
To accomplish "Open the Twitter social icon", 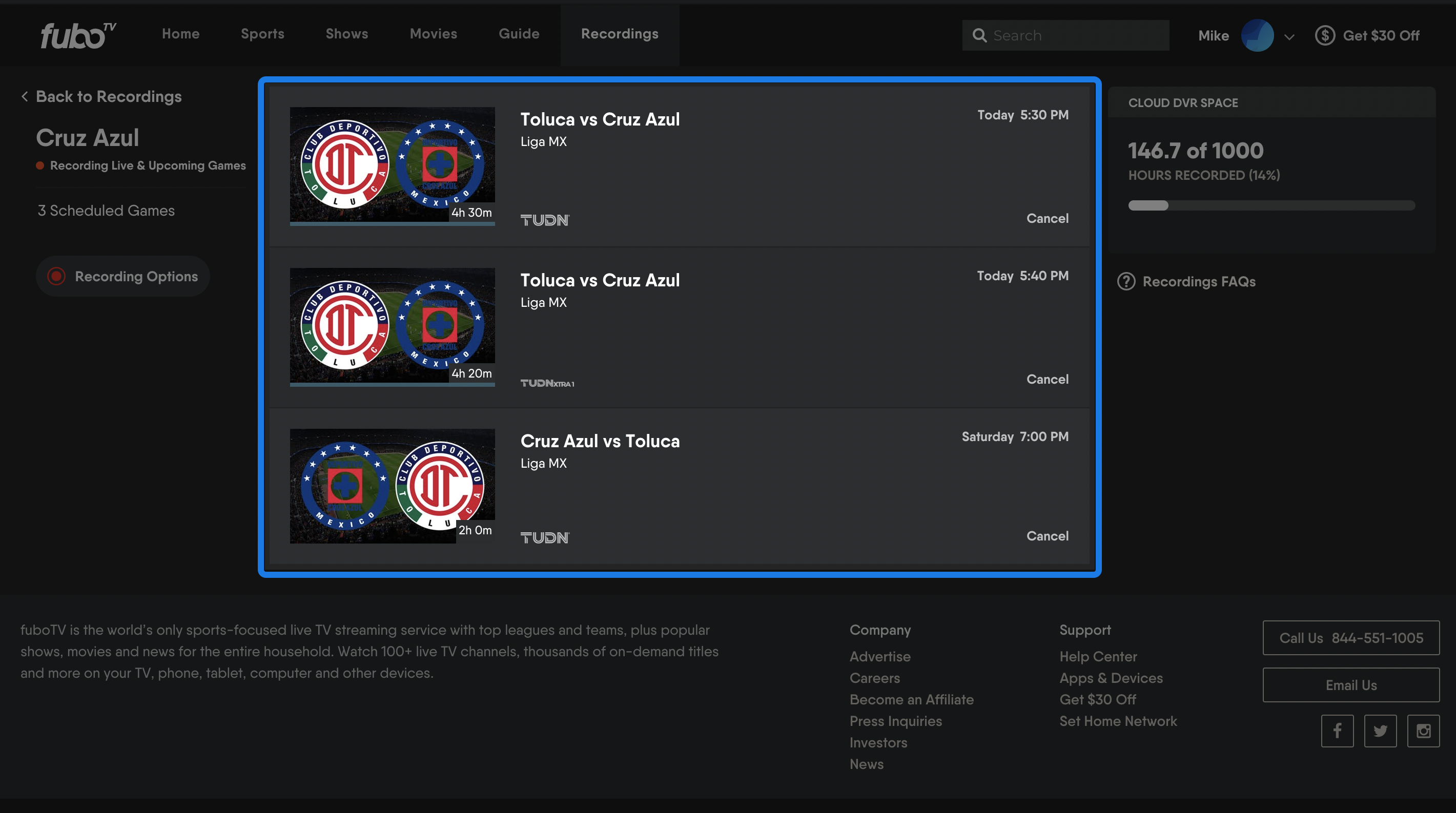I will click(1380, 731).
